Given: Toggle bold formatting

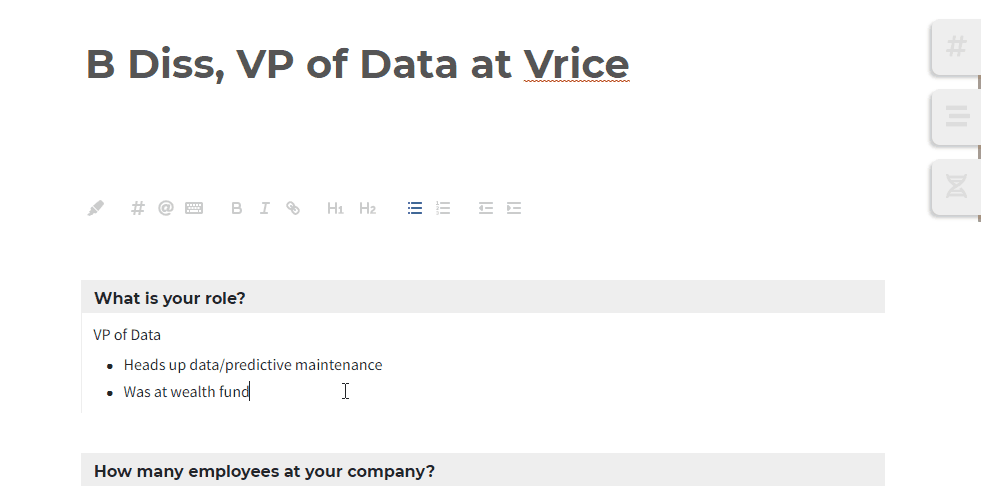Looking at the screenshot, I should pos(237,208).
